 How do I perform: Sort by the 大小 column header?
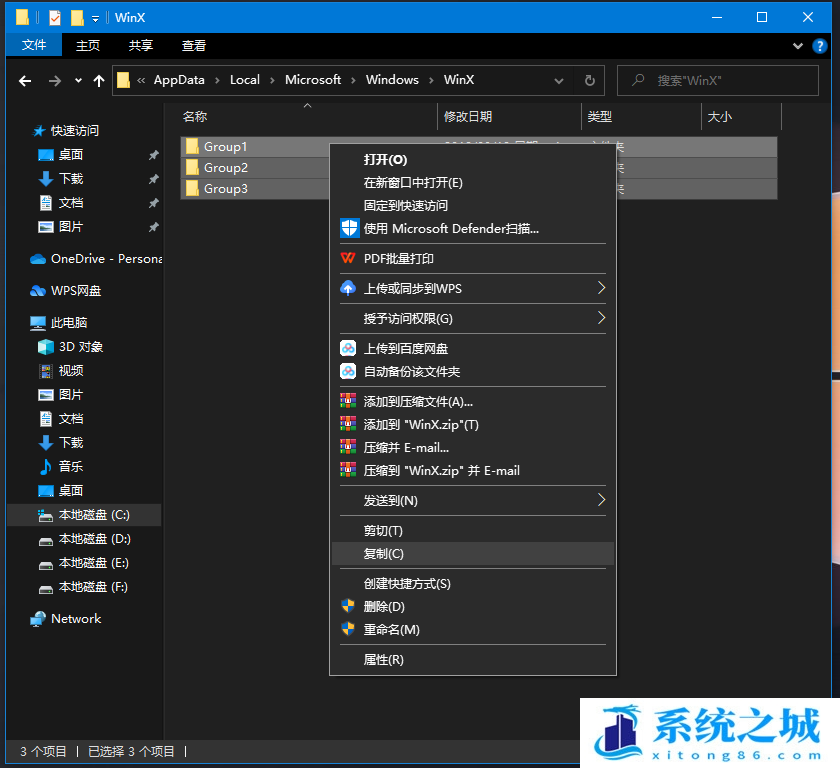pos(741,117)
